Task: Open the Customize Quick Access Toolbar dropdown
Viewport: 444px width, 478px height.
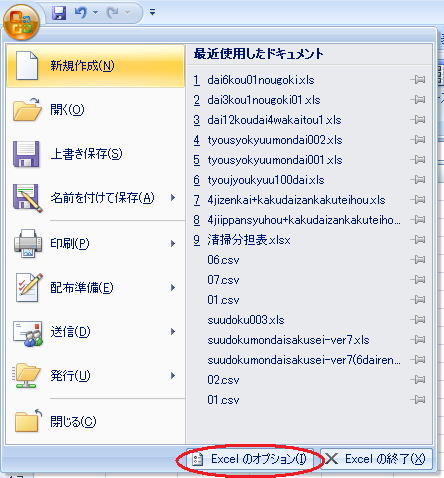Action: coord(152,13)
